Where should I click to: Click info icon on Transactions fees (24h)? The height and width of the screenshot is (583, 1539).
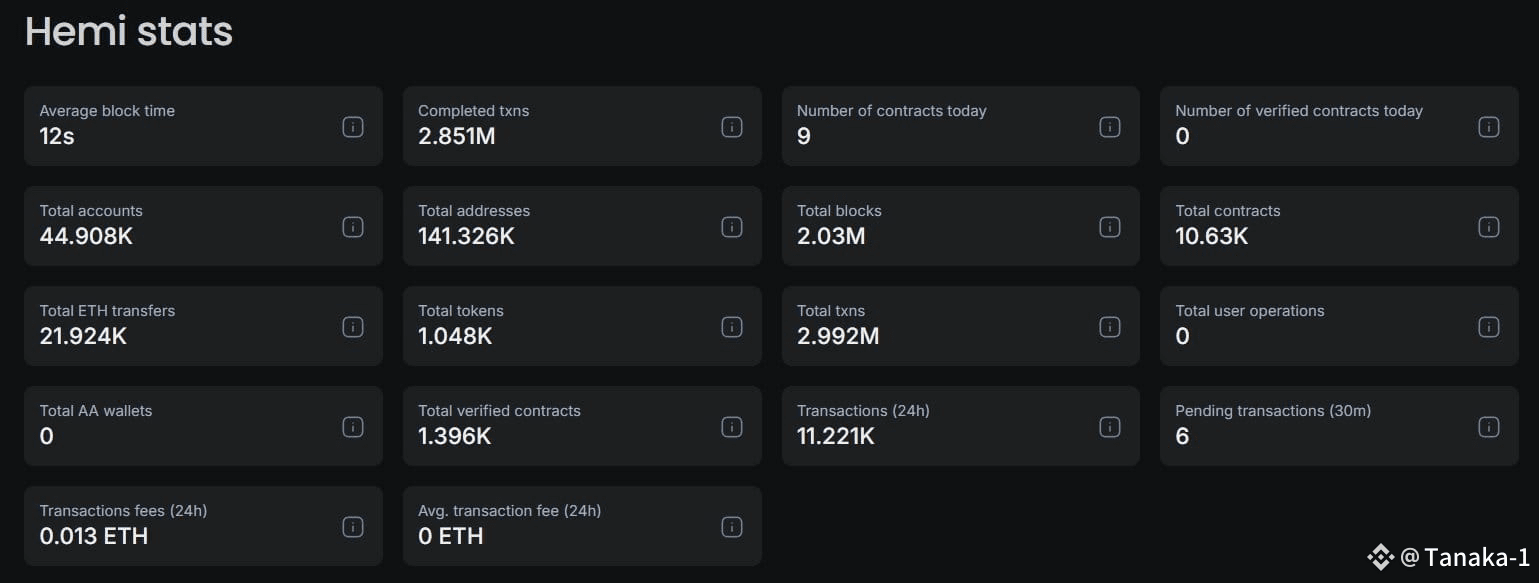pos(353,527)
